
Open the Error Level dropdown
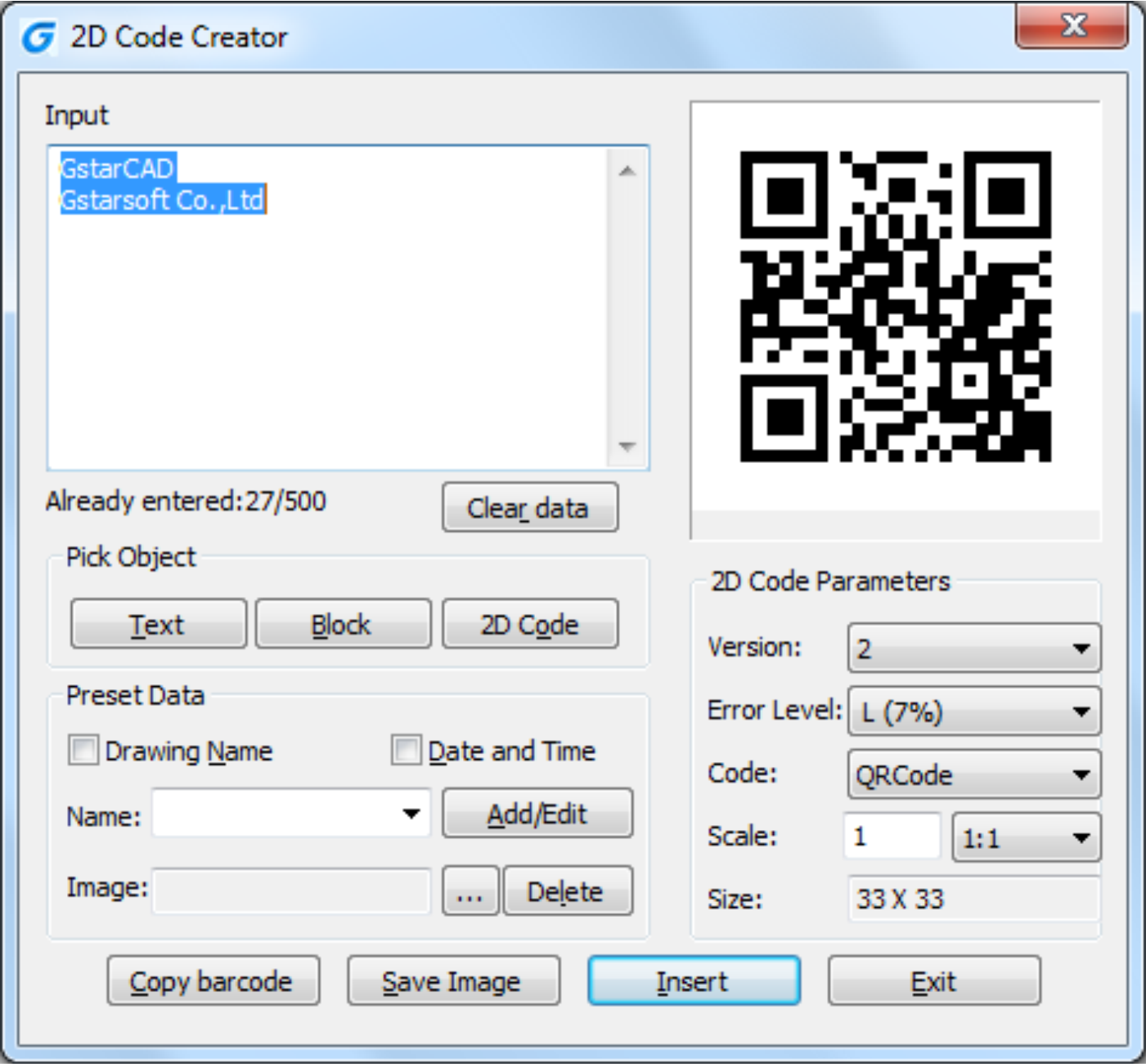(x=974, y=712)
